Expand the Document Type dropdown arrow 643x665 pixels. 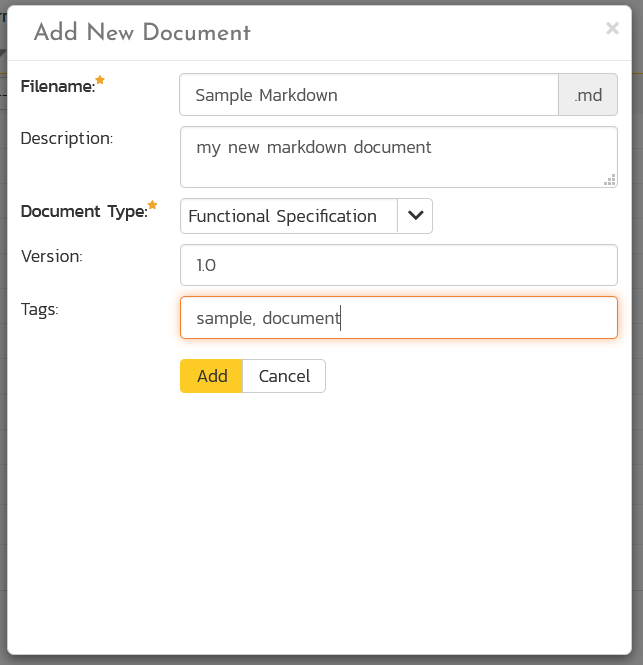(x=415, y=216)
